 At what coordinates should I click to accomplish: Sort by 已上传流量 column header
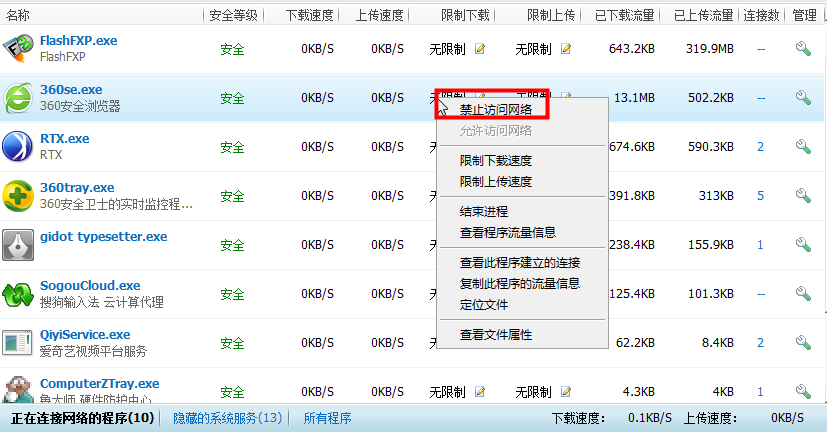[x=704, y=15]
